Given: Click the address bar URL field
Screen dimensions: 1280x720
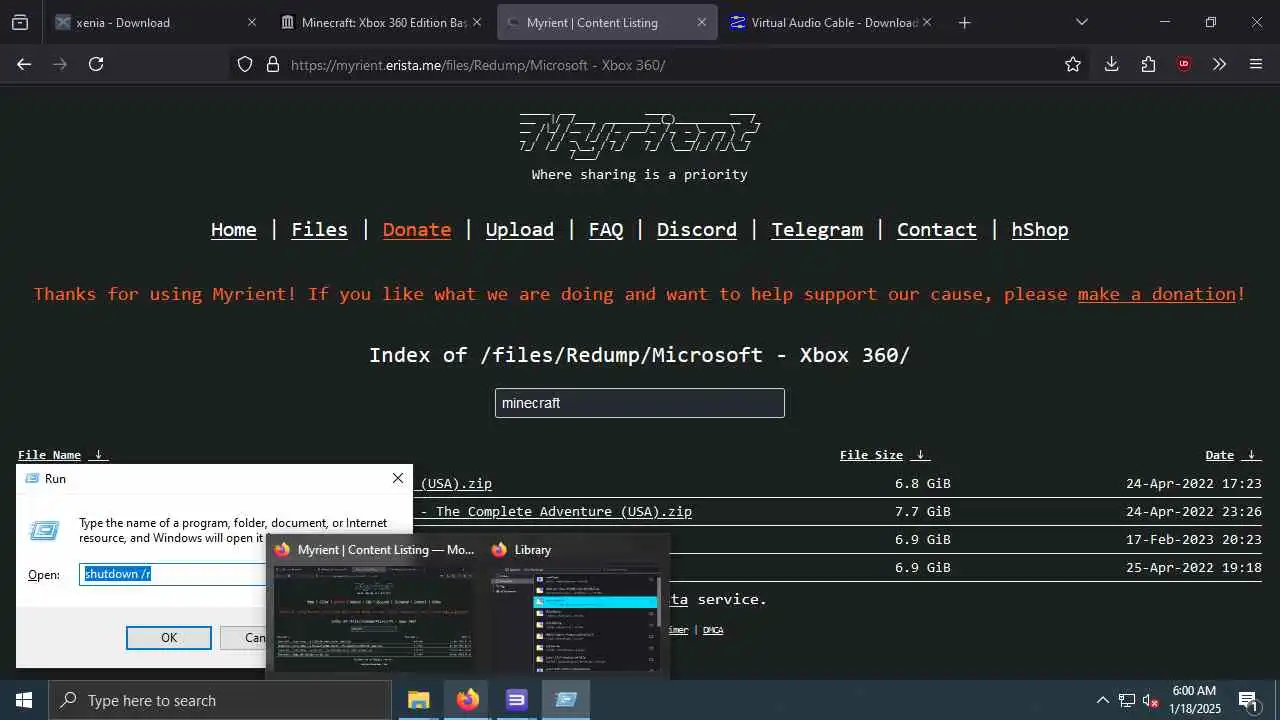Looking at the screenshot, I should [x=660, y=64].
